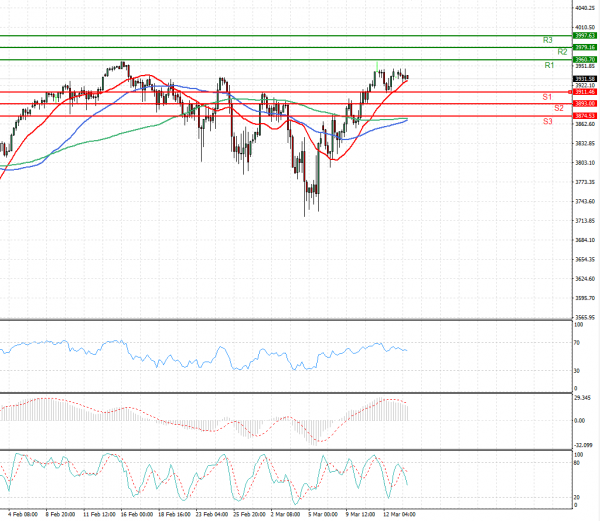Click the RSI 70 level label
This screenshot has height=521, width=600.
click(577, 343)
